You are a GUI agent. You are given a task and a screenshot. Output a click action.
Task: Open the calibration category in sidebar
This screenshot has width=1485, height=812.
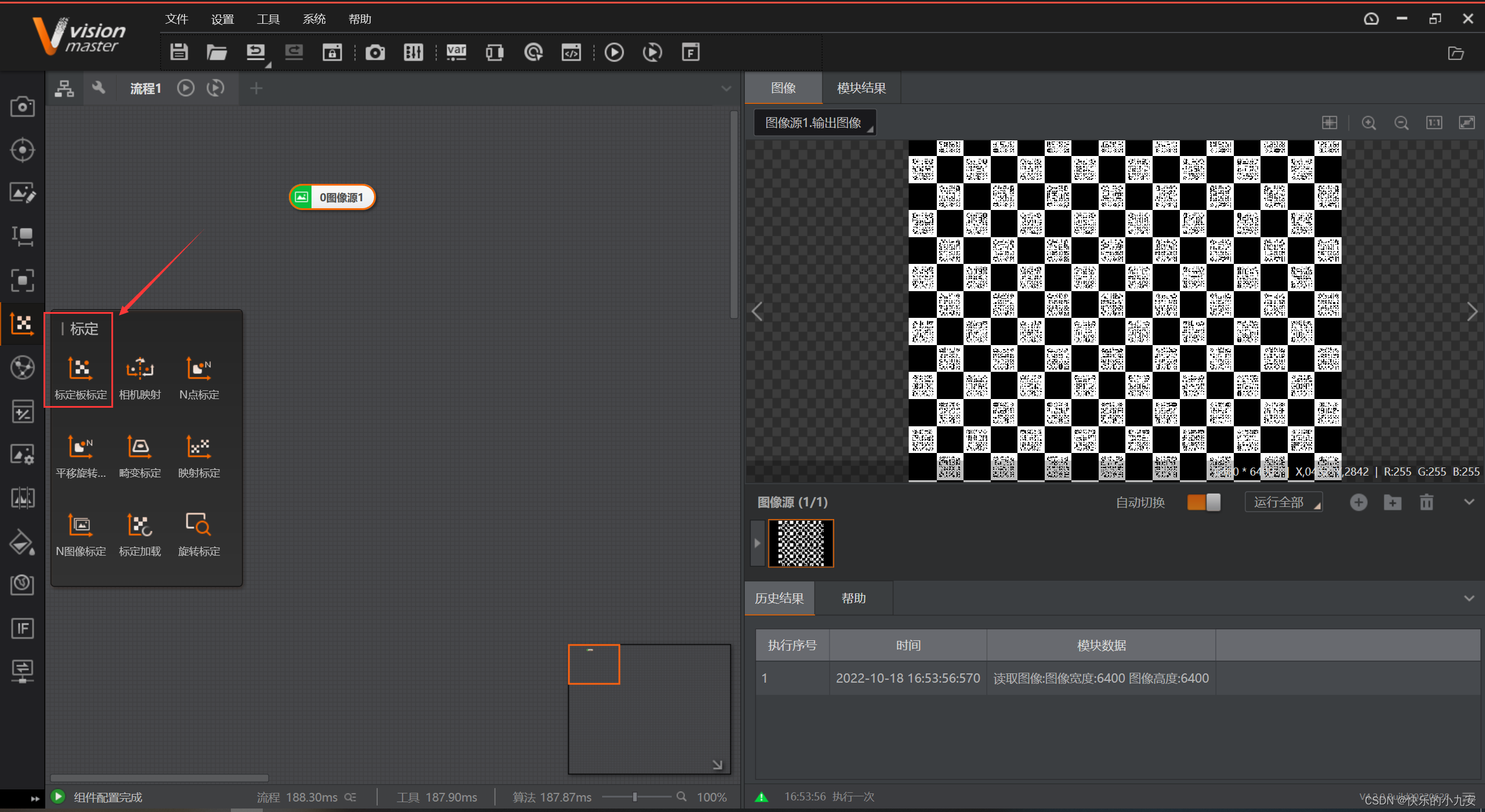coord(23,324)
